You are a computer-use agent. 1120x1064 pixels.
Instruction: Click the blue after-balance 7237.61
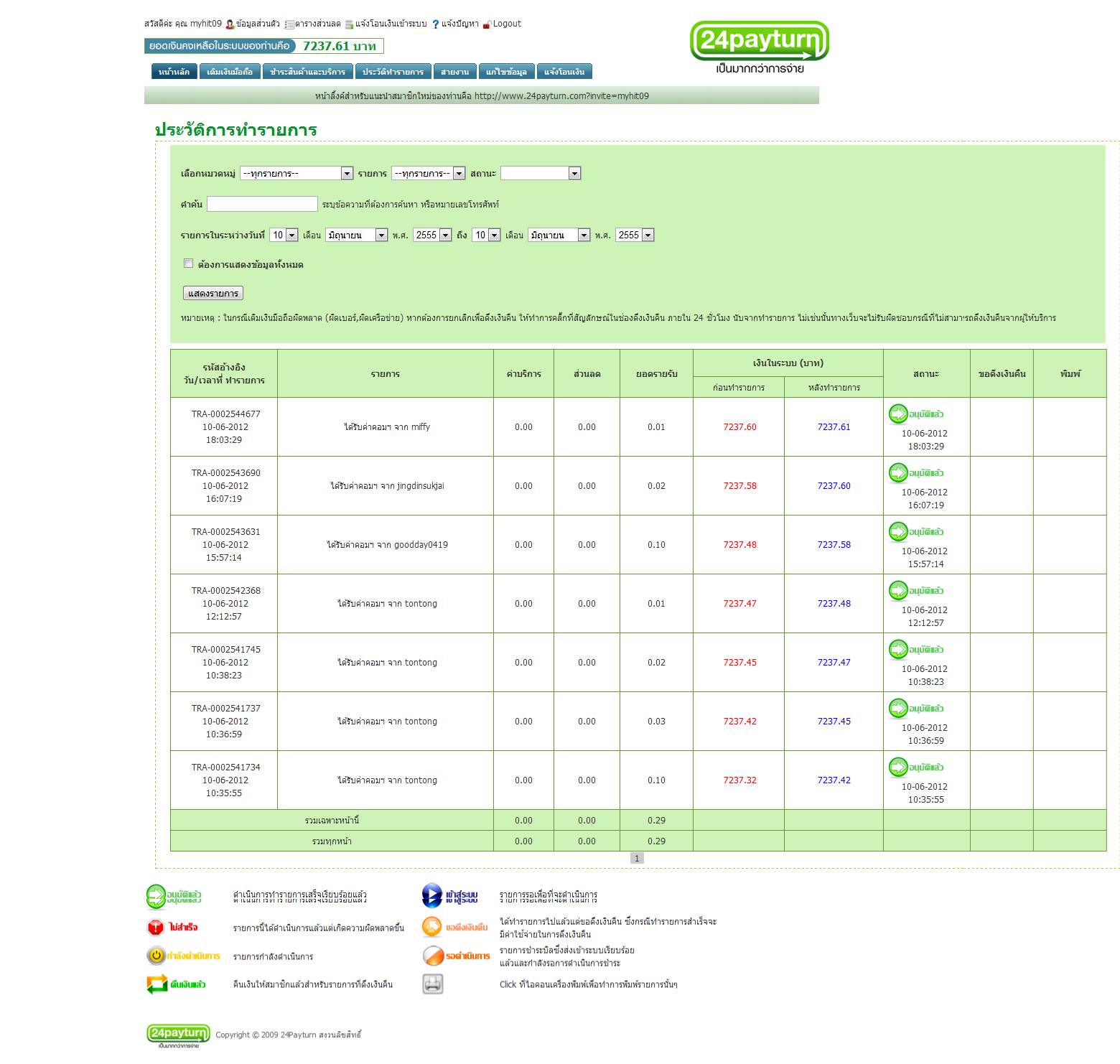pos(834,427)
